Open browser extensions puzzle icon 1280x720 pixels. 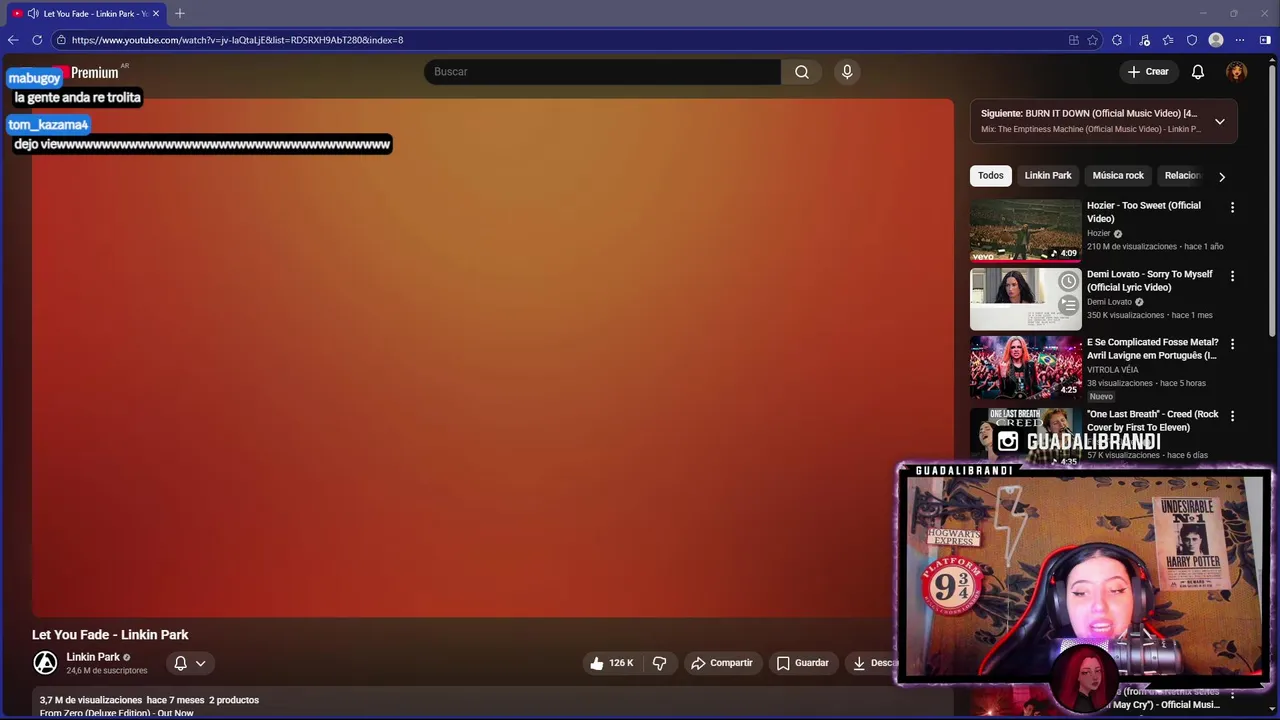click(1117, 40)
